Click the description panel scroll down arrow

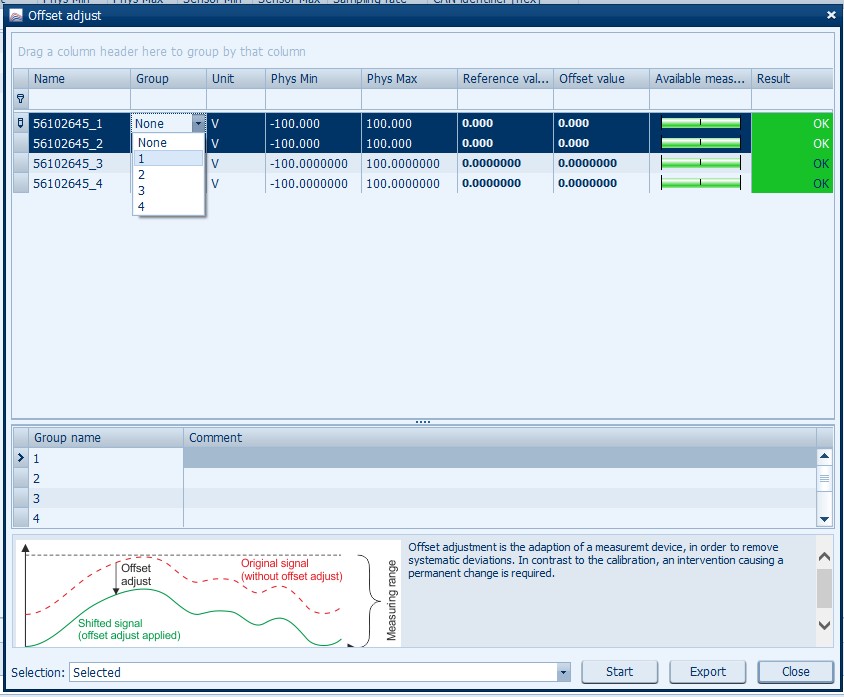[824, 625]
